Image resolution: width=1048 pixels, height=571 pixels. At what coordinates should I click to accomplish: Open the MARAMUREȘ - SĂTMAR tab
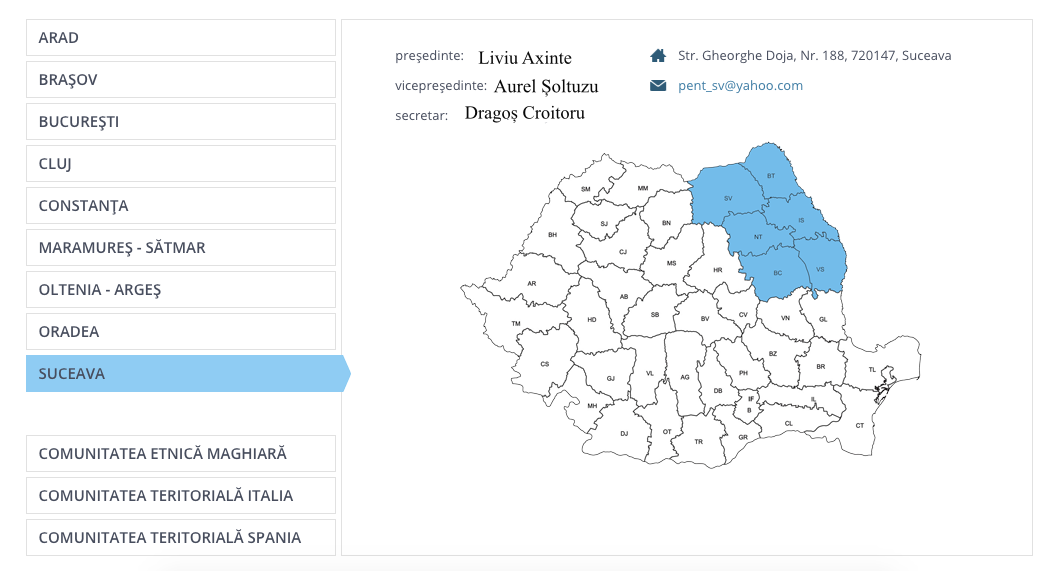(180, 248)
